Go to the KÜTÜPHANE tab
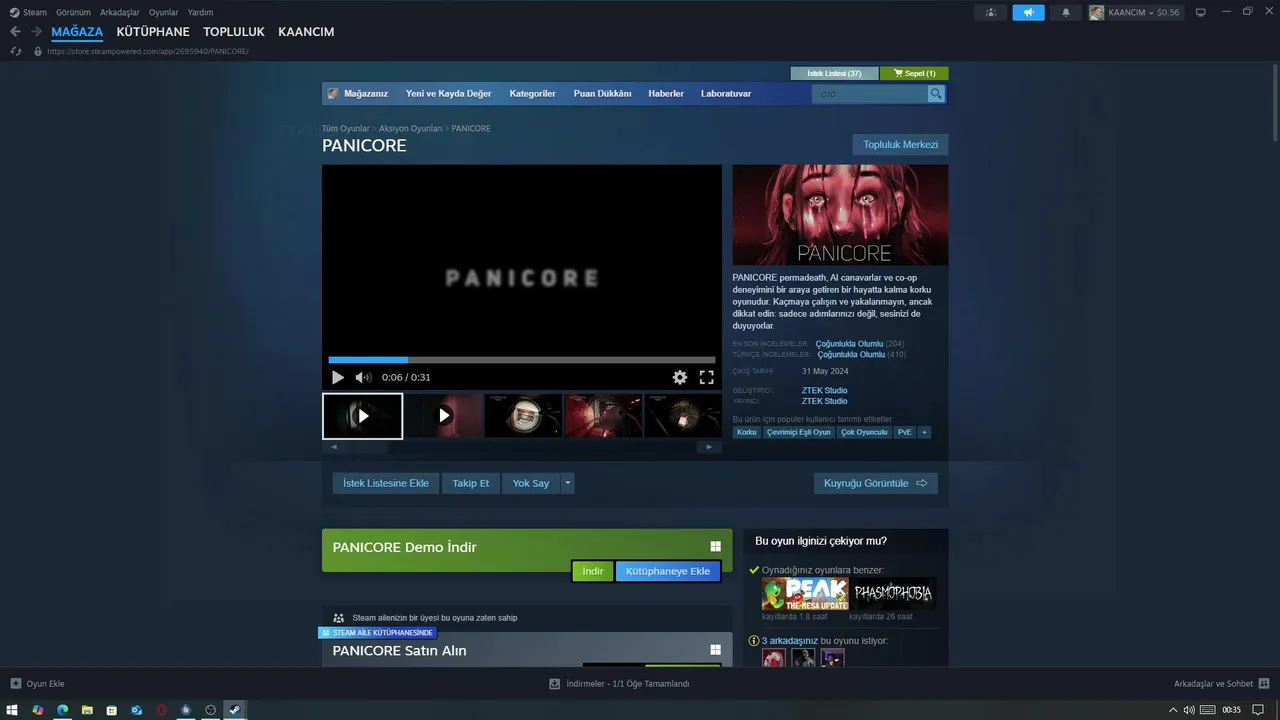Image resolution: width=1280 pixels, height=720 pixels. [153, 32]
